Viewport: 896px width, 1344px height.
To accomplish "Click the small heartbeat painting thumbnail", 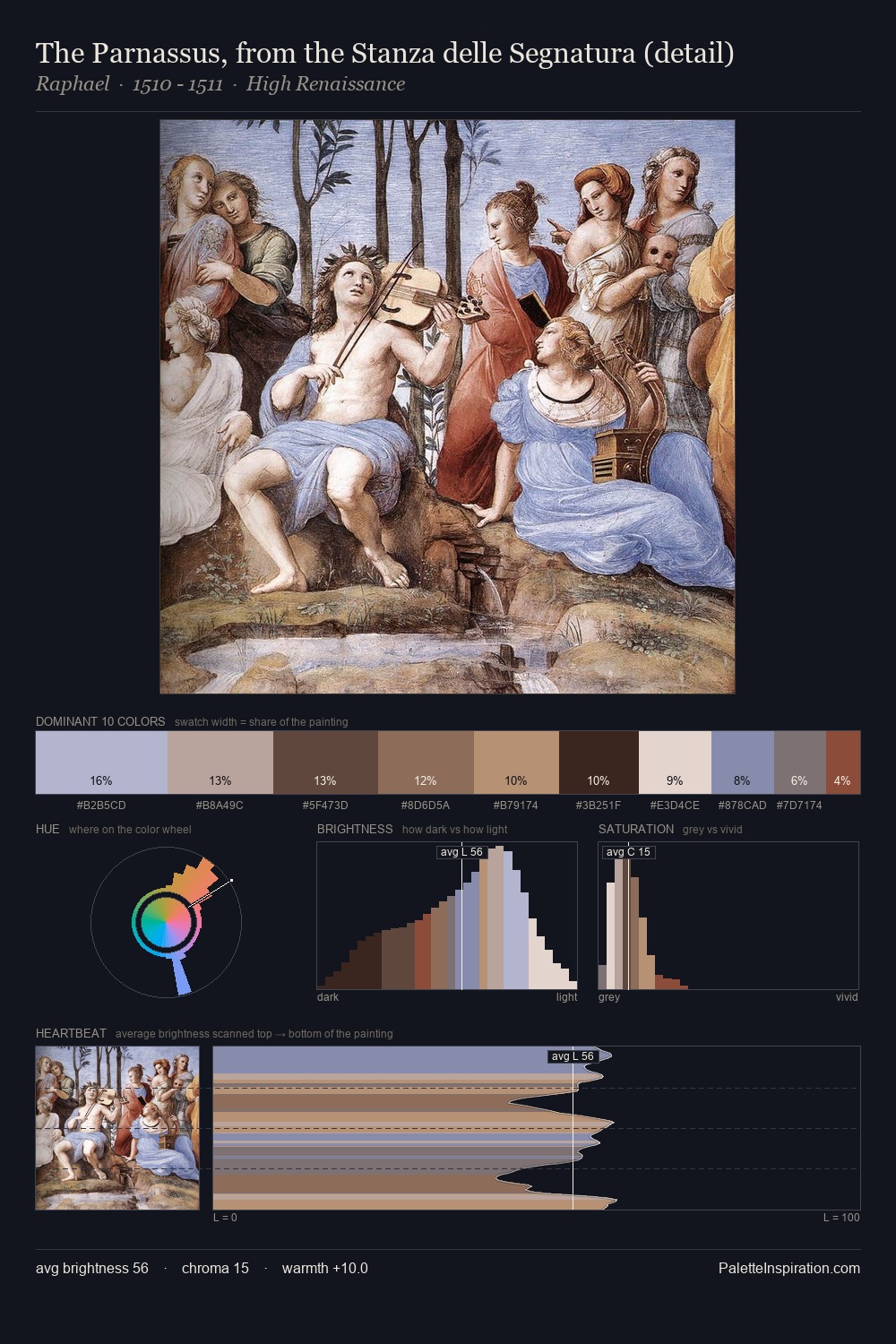I will click(117, 1128).
